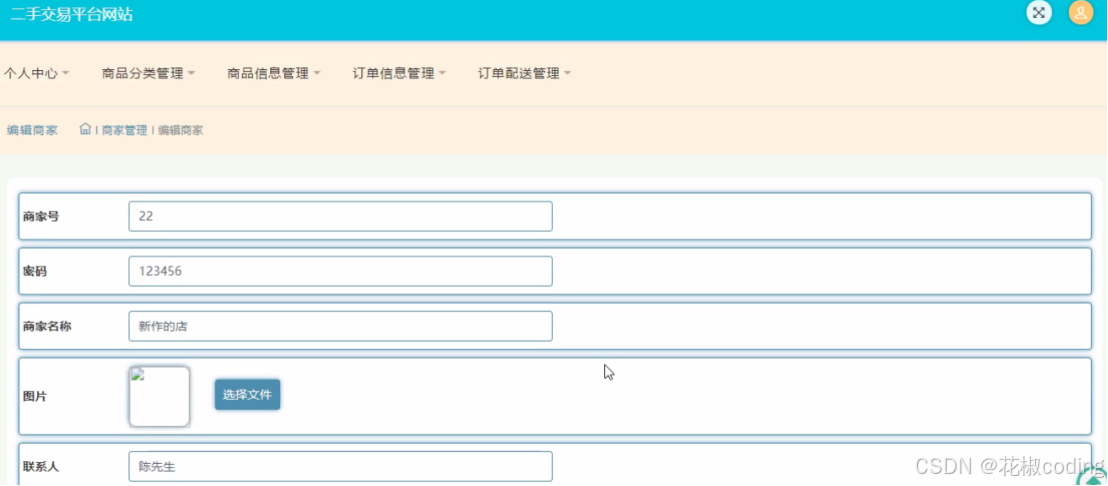Expand the 订单配送管理 menu
Screen dimensions: 1108x486
coord(524,73)
